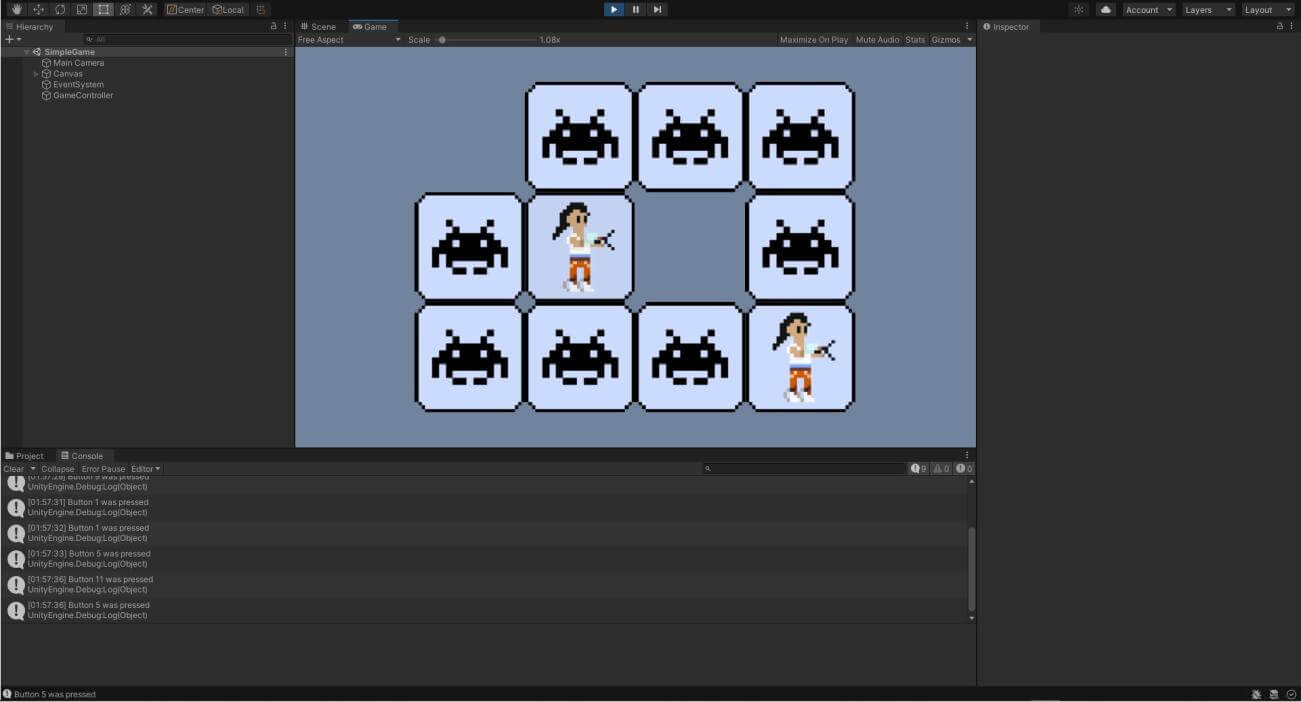Lock the Inspector panel
Screen dimensions: 1301x702
pyautogui.click(x=1279, y=26)
